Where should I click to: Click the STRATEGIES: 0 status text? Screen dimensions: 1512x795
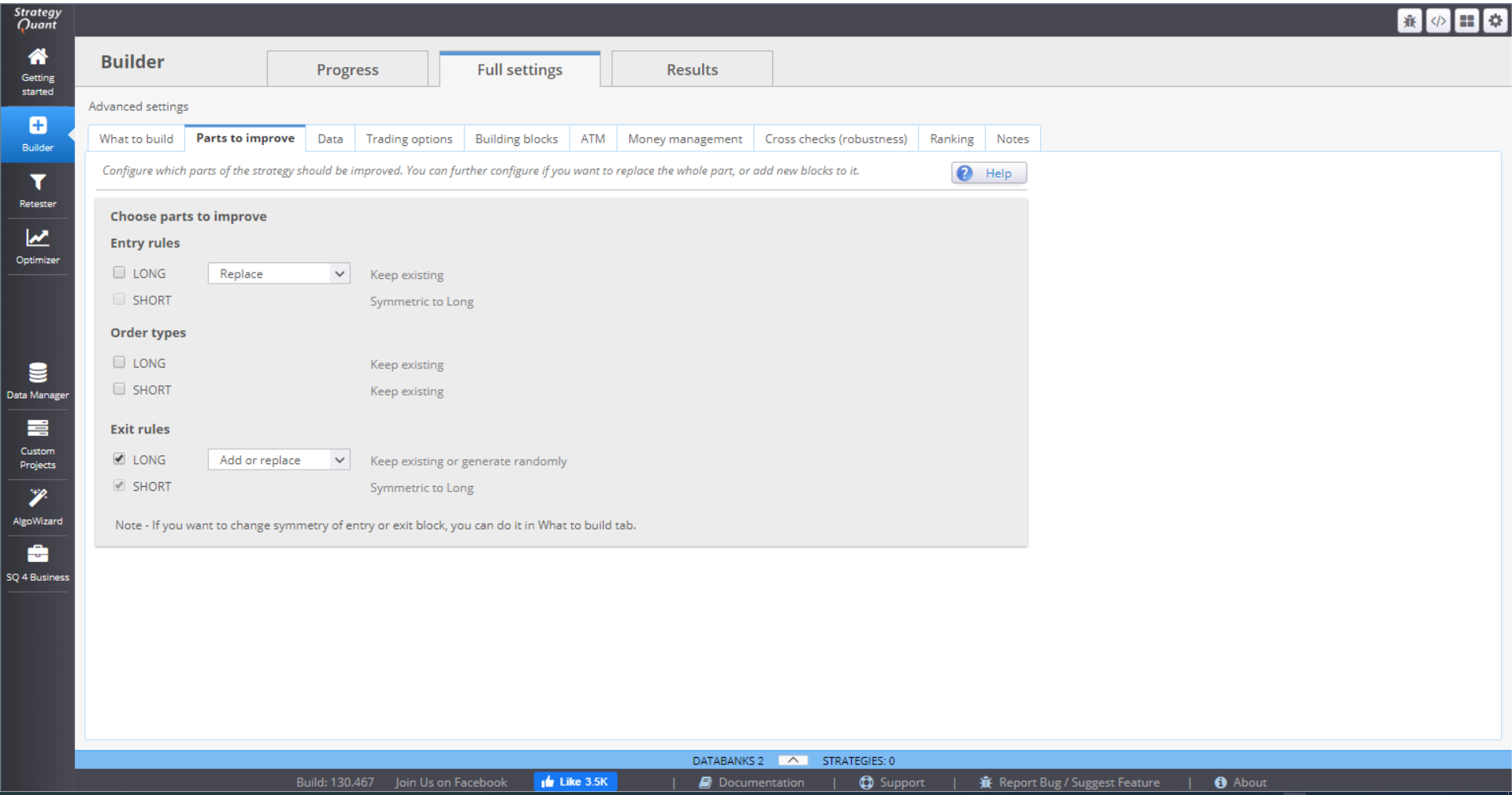[859, 760]
